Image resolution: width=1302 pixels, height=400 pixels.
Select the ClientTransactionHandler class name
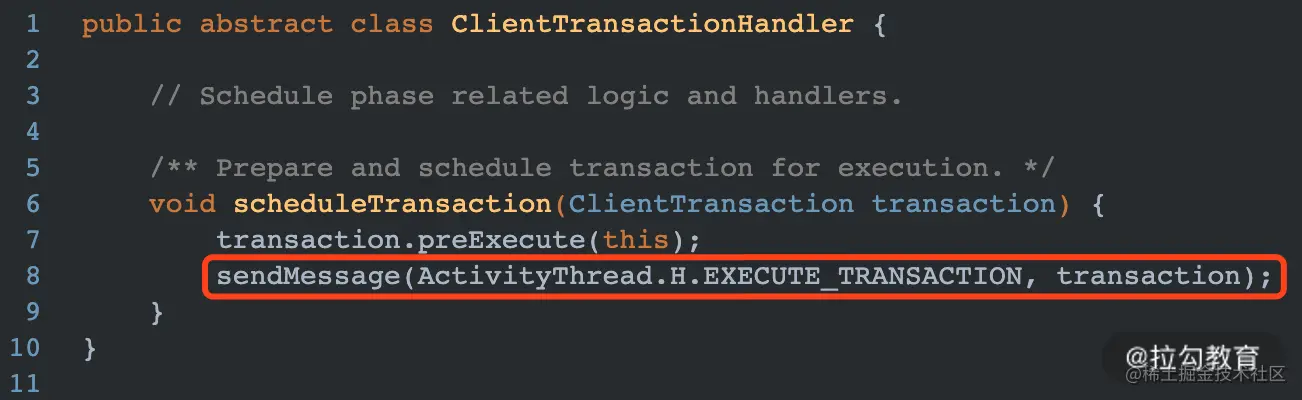point(652,24)
